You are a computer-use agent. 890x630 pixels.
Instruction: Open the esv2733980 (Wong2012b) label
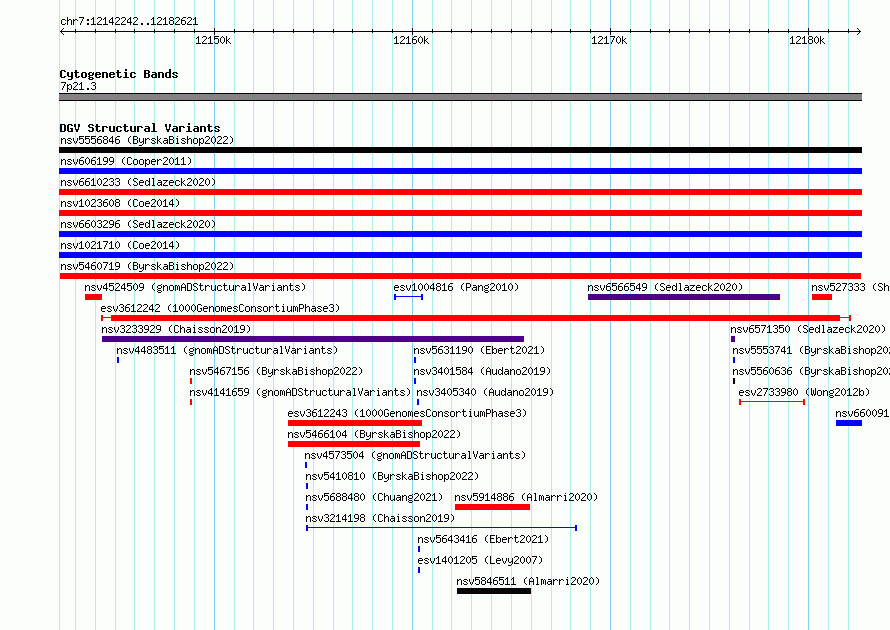tap(804, 392)
